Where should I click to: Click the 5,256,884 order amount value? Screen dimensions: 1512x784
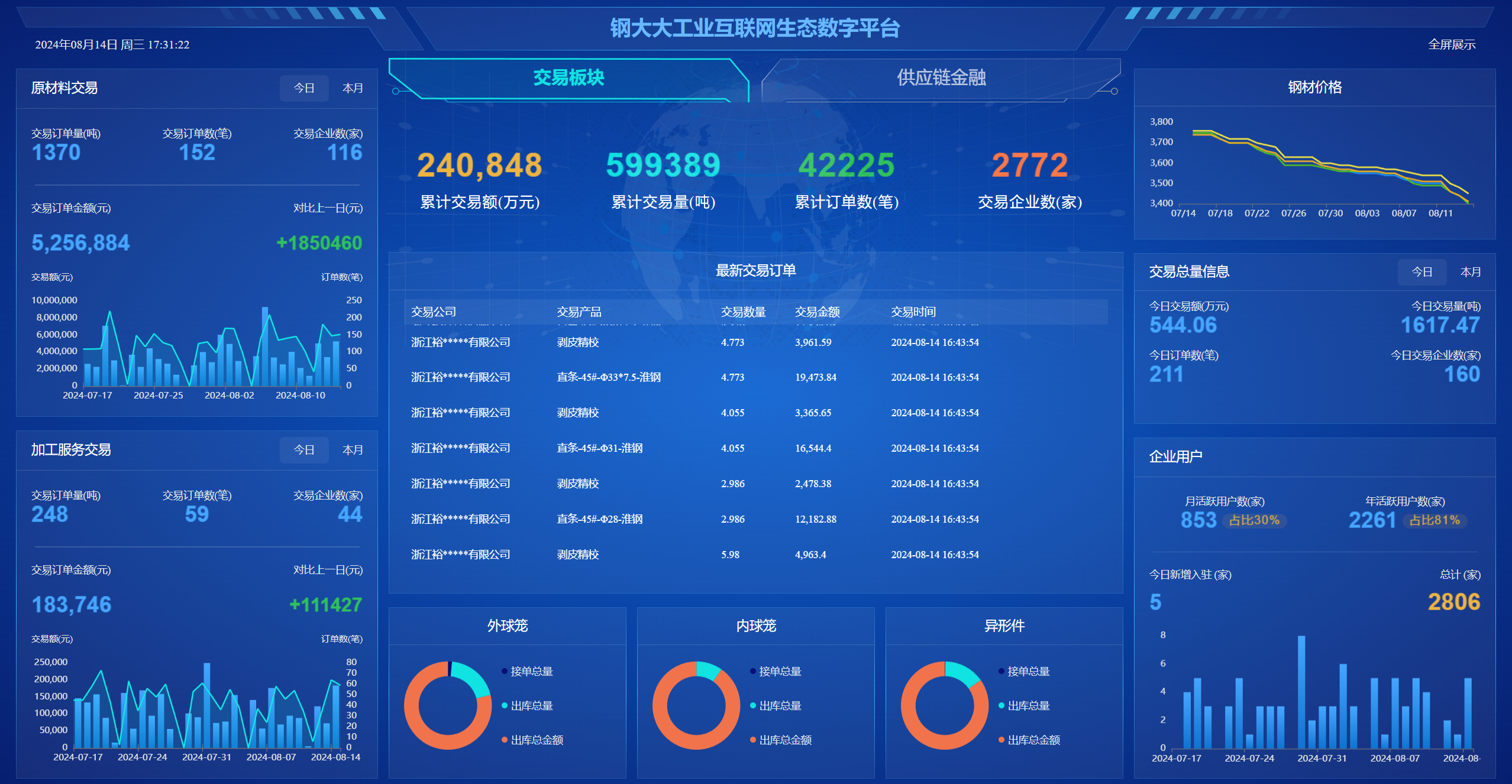(80, 243)
